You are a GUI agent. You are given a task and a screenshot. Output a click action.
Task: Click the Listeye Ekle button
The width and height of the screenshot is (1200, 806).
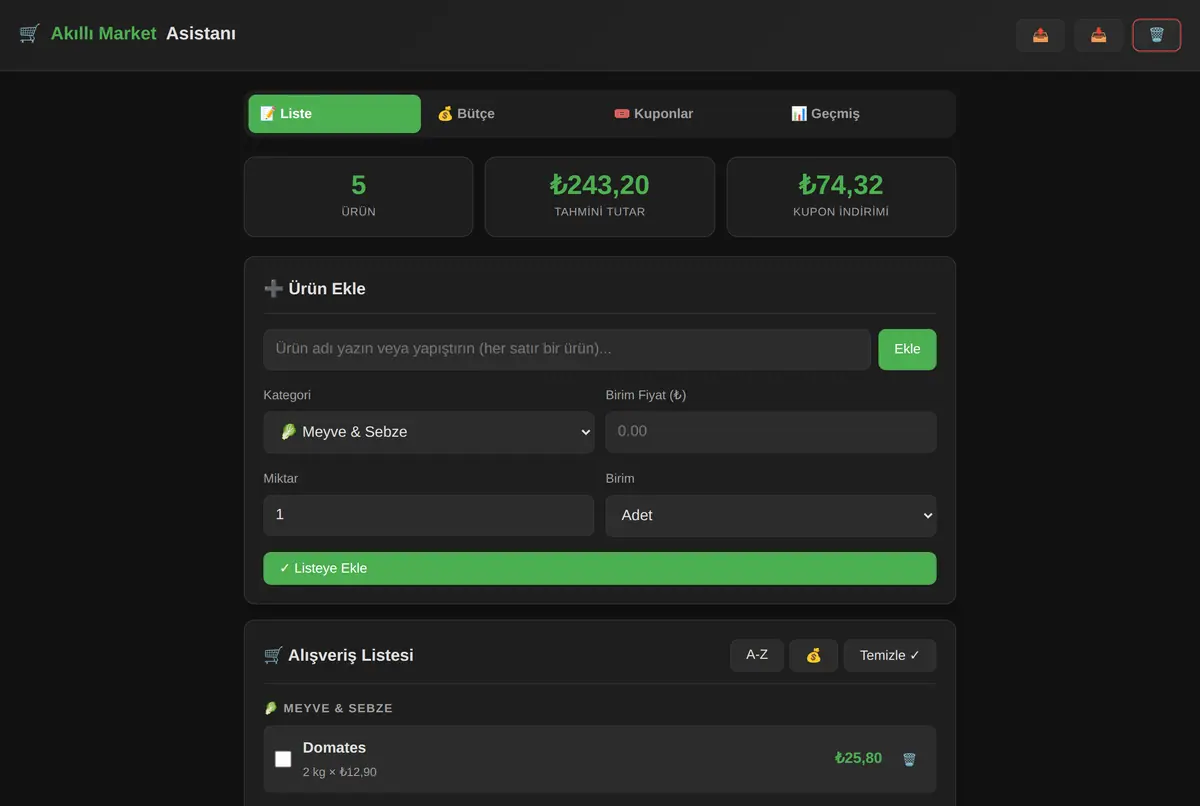(x=600, y=568)
